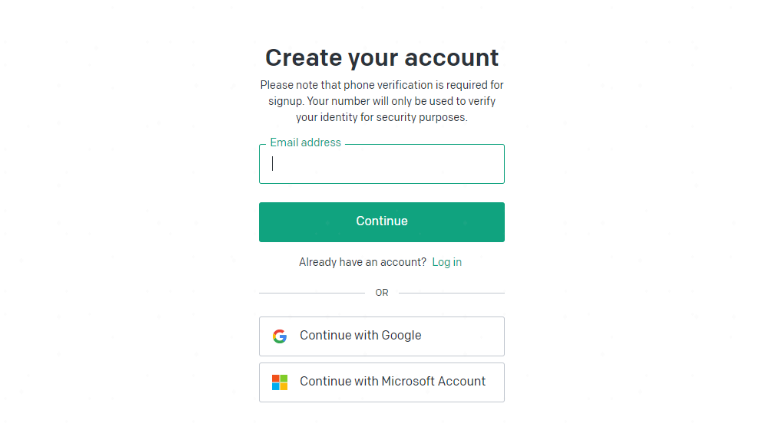This screenshot has height=440, width=768.
Task: Click the phone verification notice paragraph
Action: coord(382,101)
